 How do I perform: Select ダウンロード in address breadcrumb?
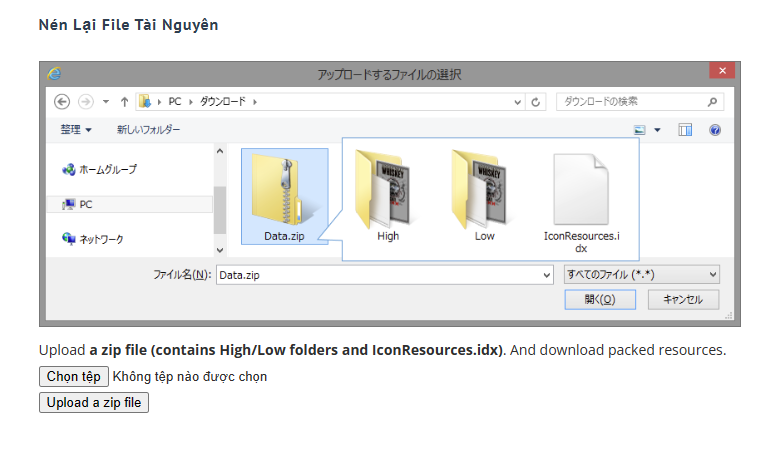tap(223, 101)
